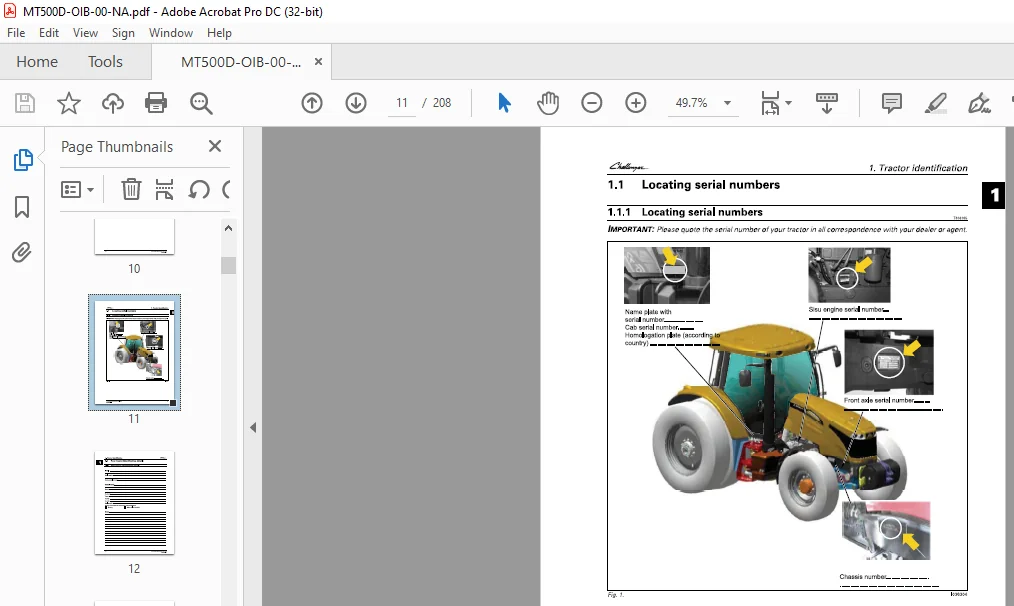The width and height of the screenshot is (1014, 606).
Task: Open the Sign menu
Action: (123, 33)
